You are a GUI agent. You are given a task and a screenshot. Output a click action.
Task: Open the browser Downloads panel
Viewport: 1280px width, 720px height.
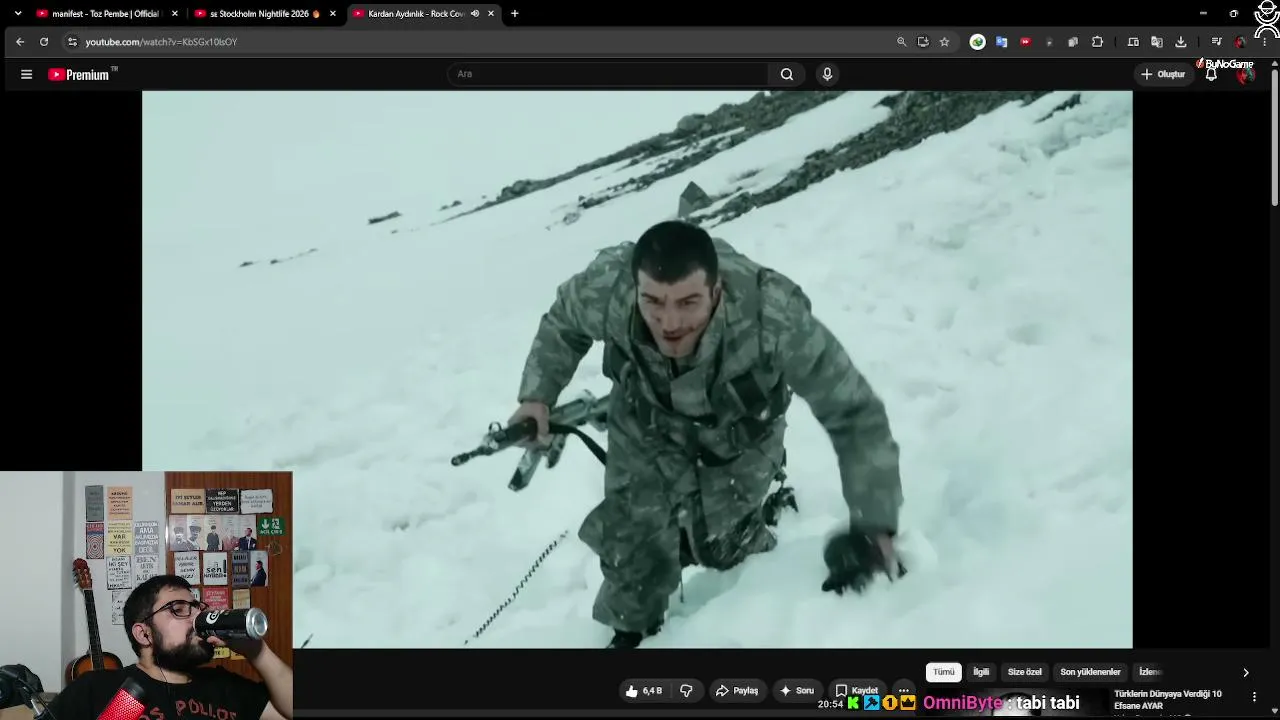point(1181,42)
